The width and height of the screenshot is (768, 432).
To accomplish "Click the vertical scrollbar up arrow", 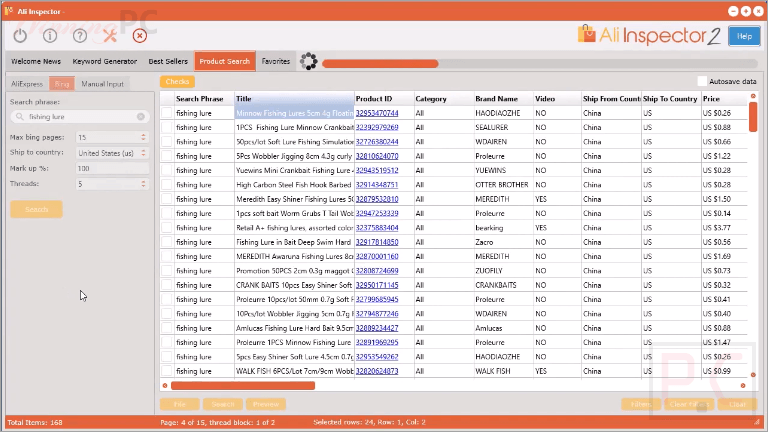I will coord(753,96).
